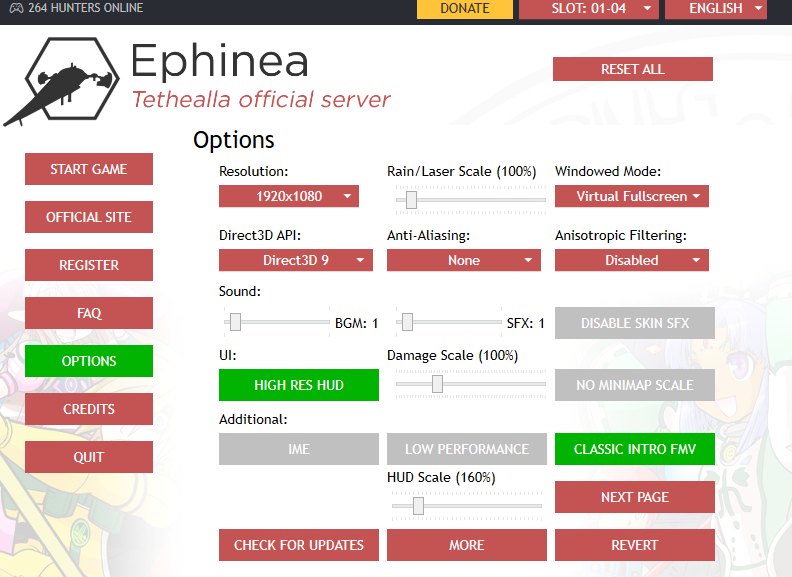
Task: Open the Direct3D API dropdown
Action: (295, 260)
